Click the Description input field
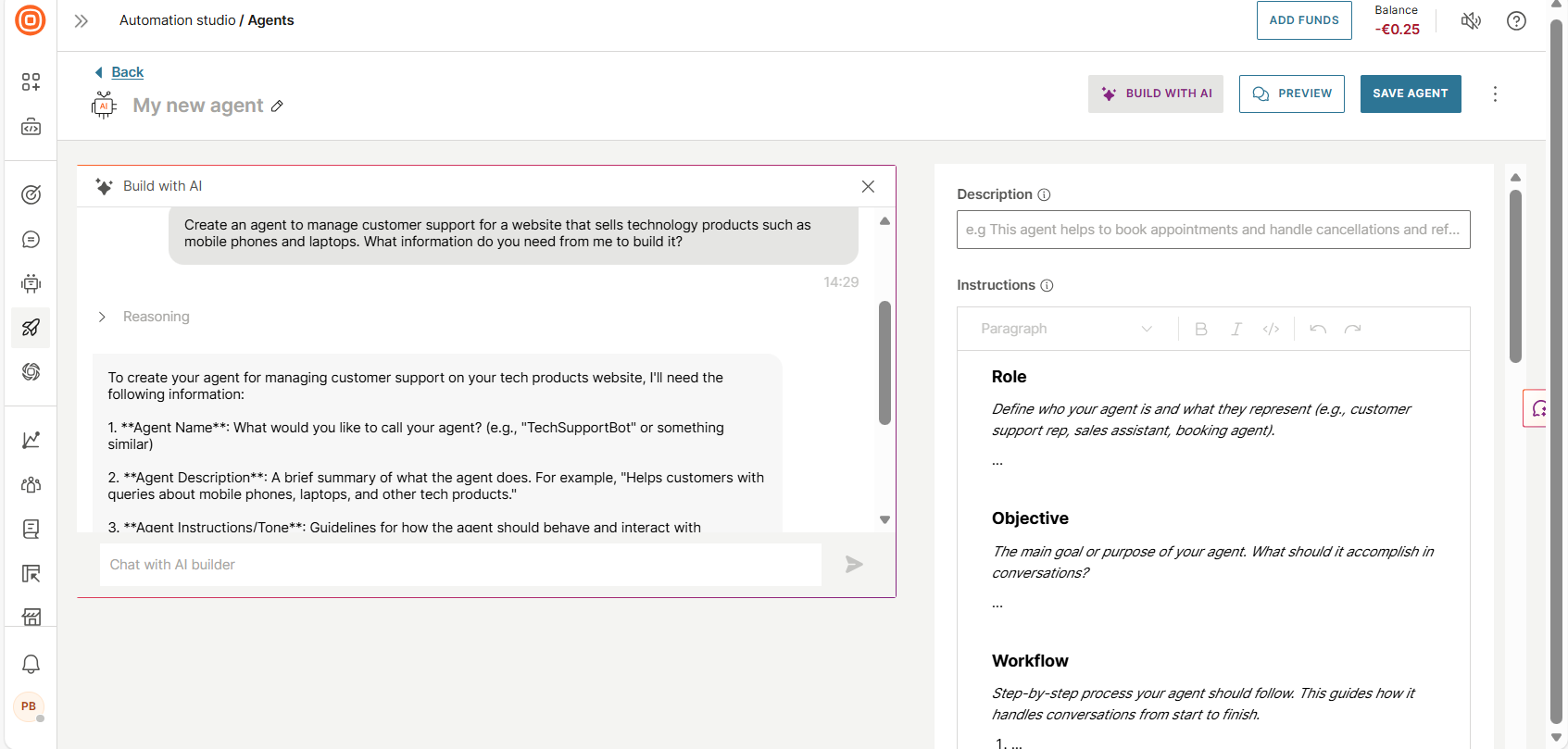This screenshot has height=749, width=1568. (1213, 230)
